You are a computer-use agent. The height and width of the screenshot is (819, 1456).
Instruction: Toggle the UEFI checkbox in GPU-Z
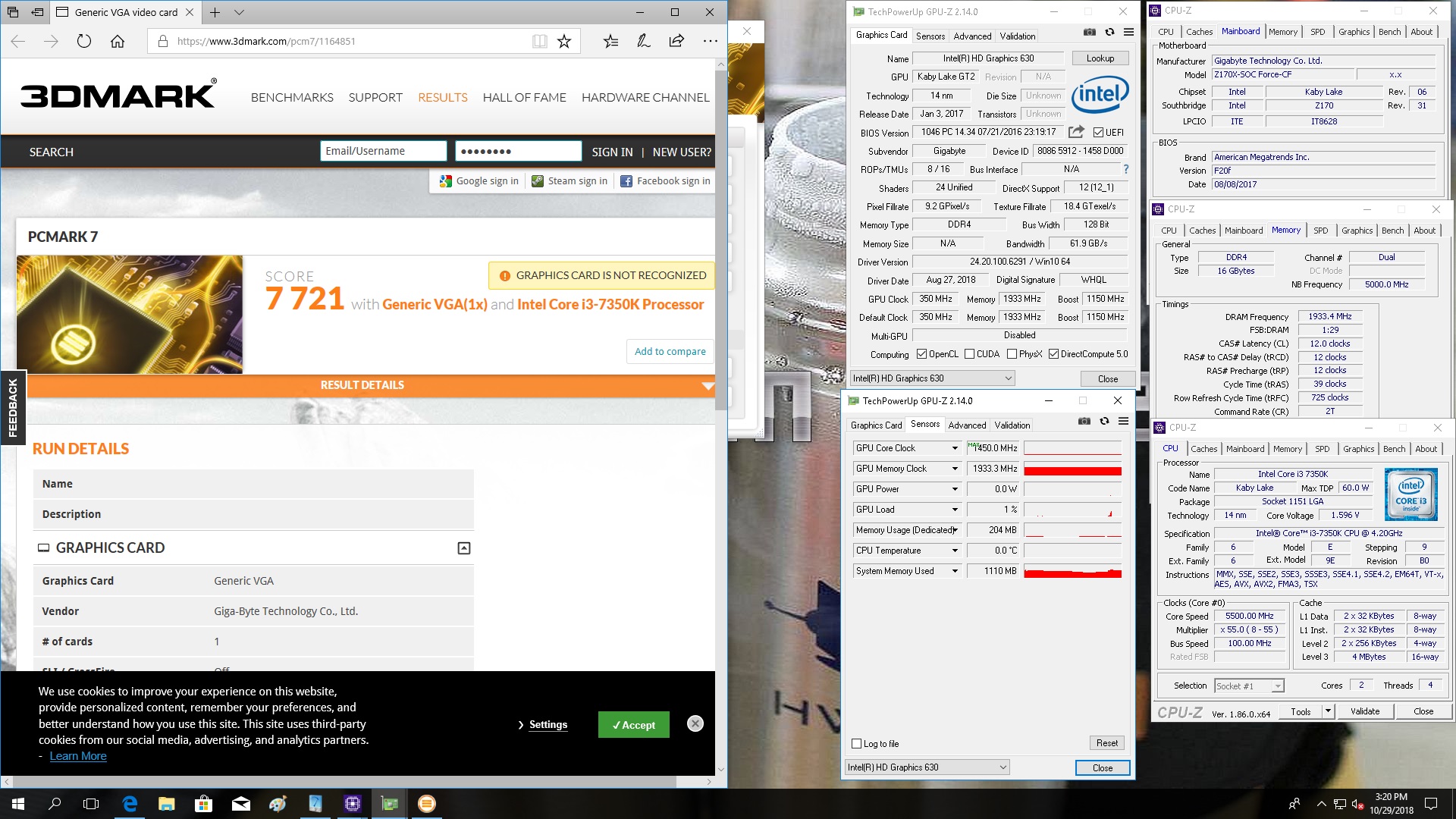coord(1098,133)
